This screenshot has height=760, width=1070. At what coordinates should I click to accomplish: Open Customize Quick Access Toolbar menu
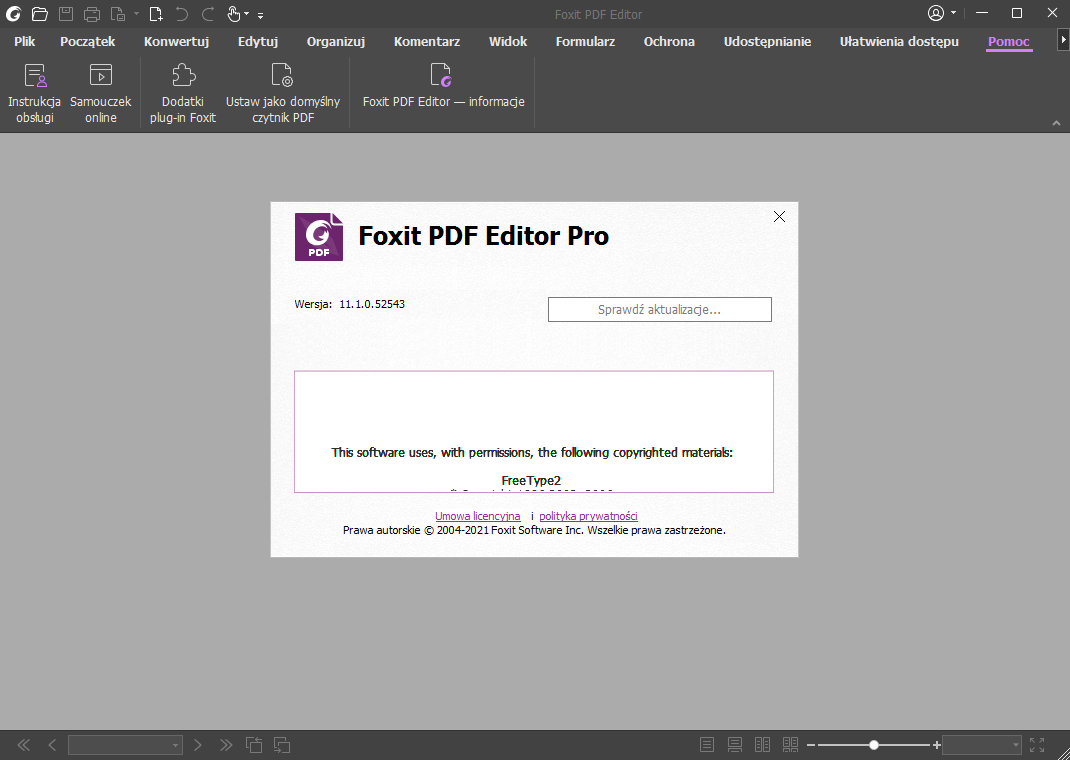[261, 14]
